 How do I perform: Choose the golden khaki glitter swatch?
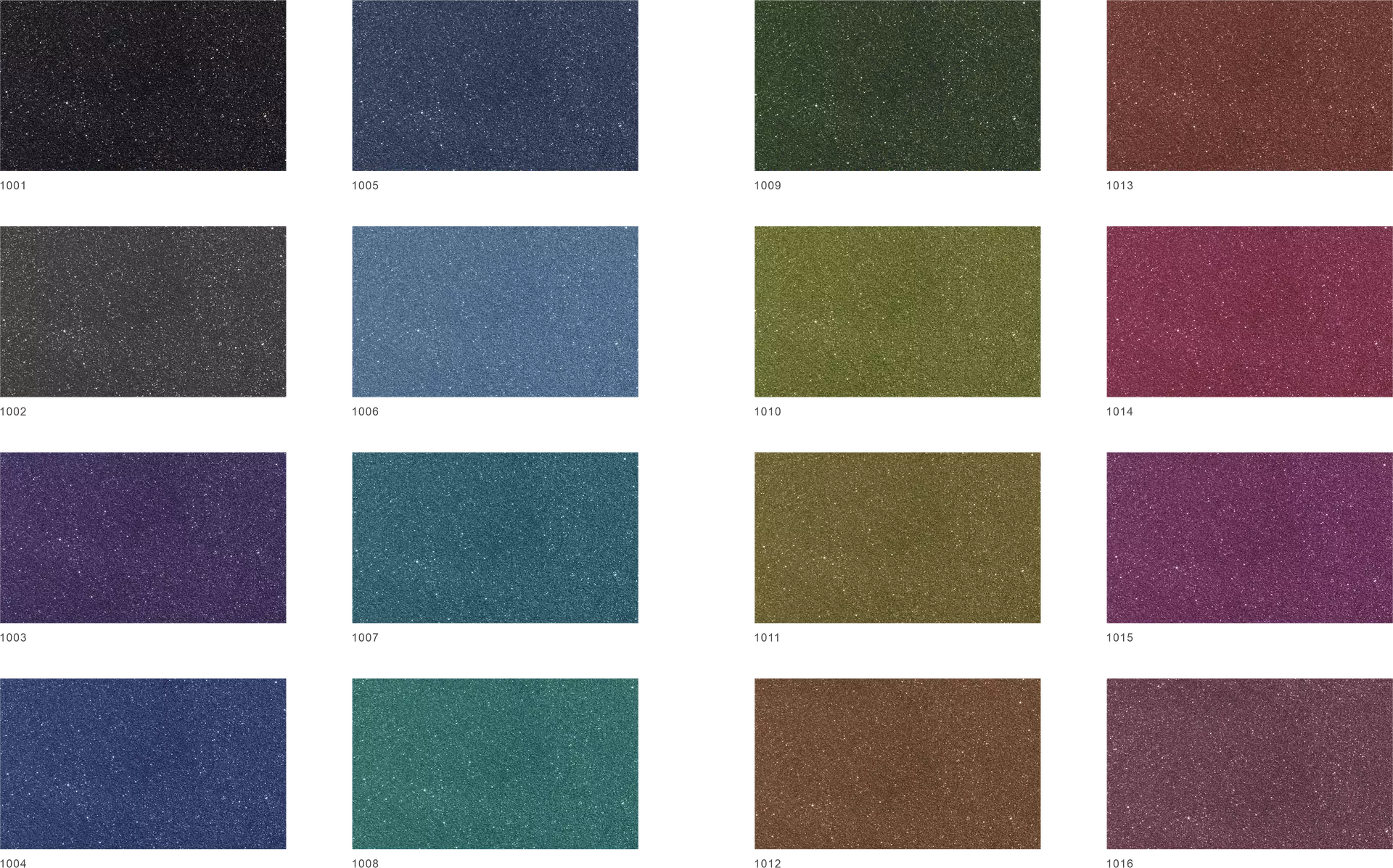click(896, 537)
